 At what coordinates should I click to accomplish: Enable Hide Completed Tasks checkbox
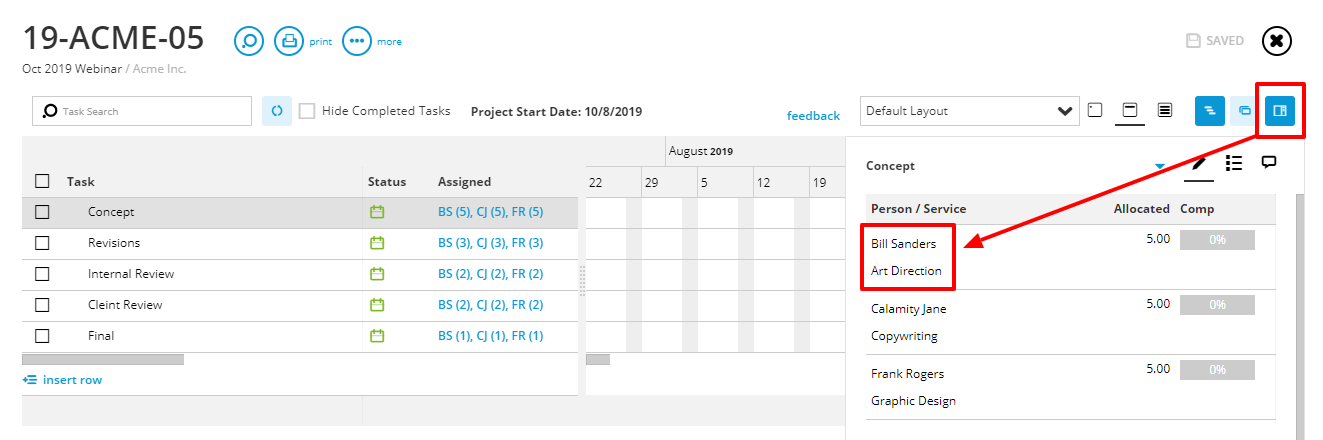307,111
